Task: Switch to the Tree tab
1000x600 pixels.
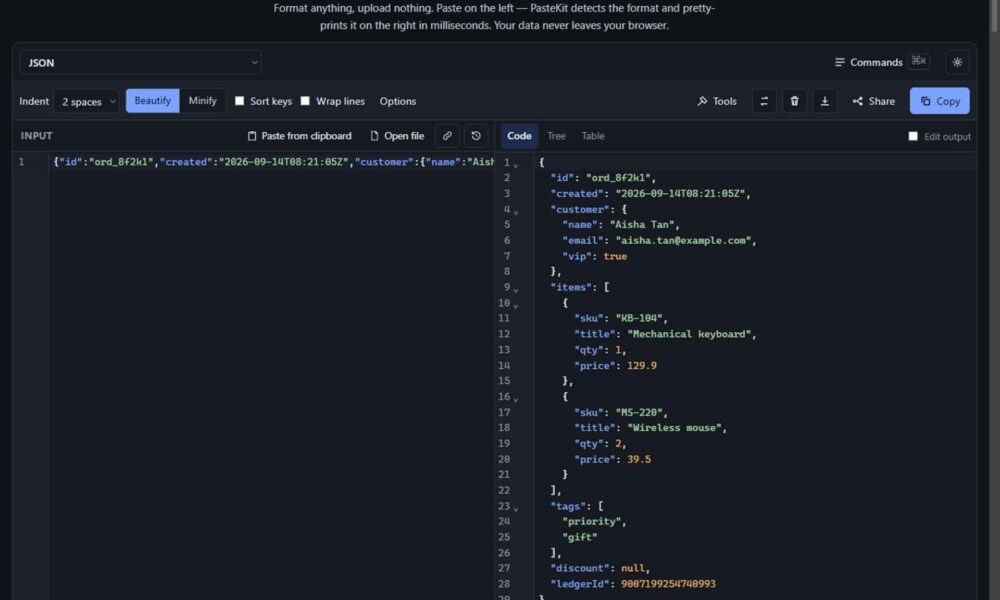Action: (556, 136)
